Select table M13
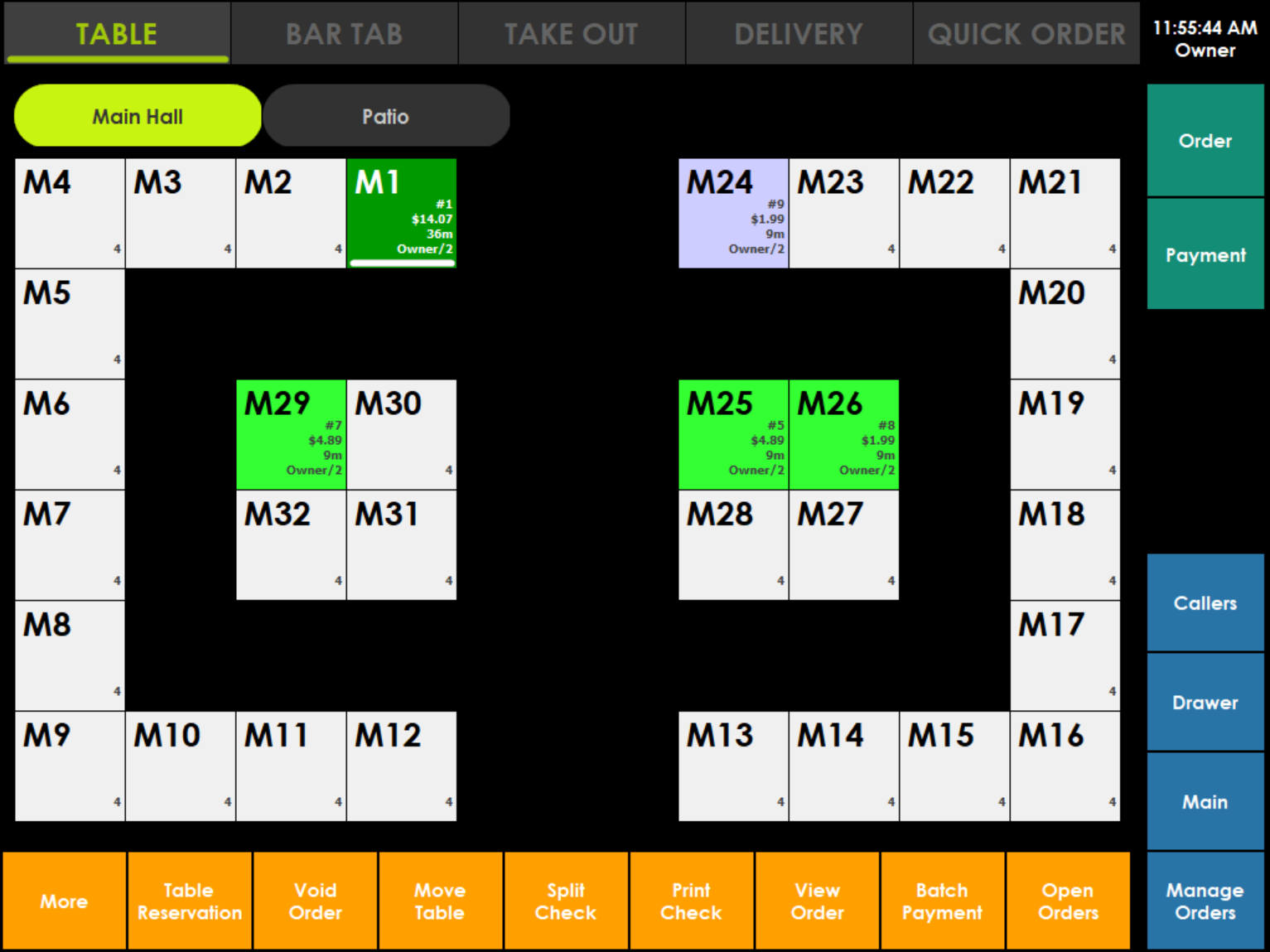The height and width of the screenshot is (952, 1270). coord(733,766)
